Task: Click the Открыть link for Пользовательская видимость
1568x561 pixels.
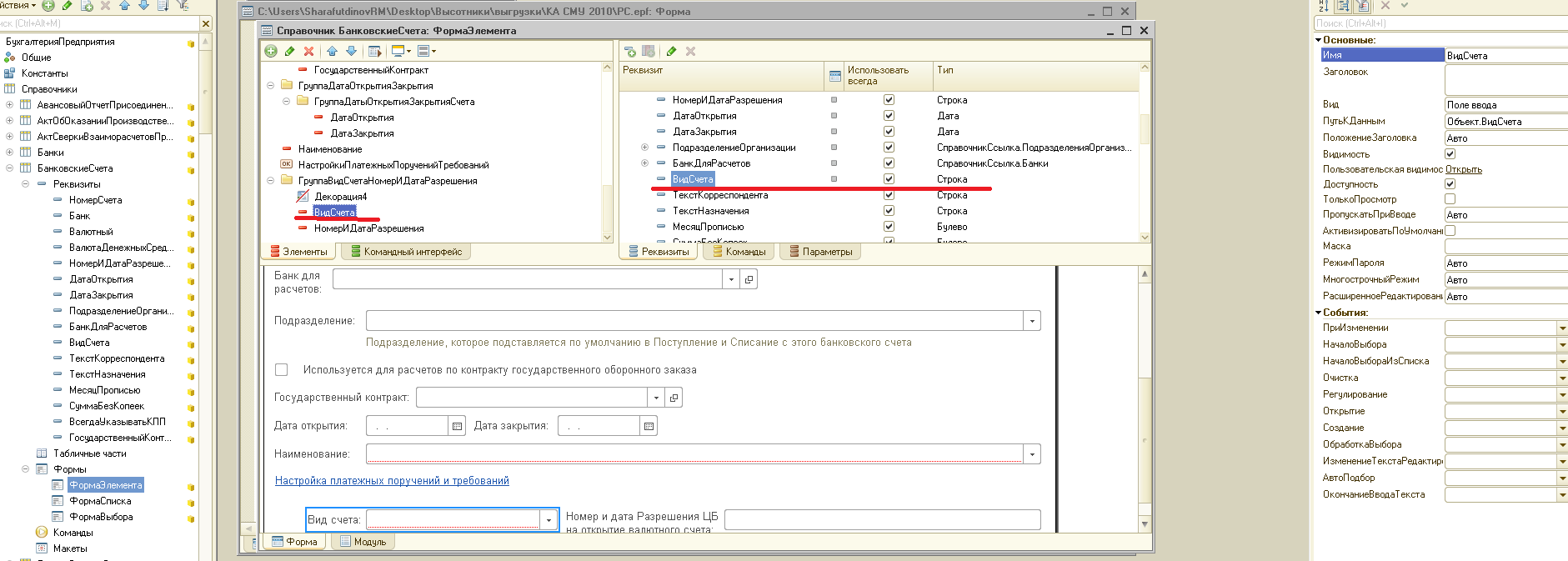Action: pos(1463,169)
